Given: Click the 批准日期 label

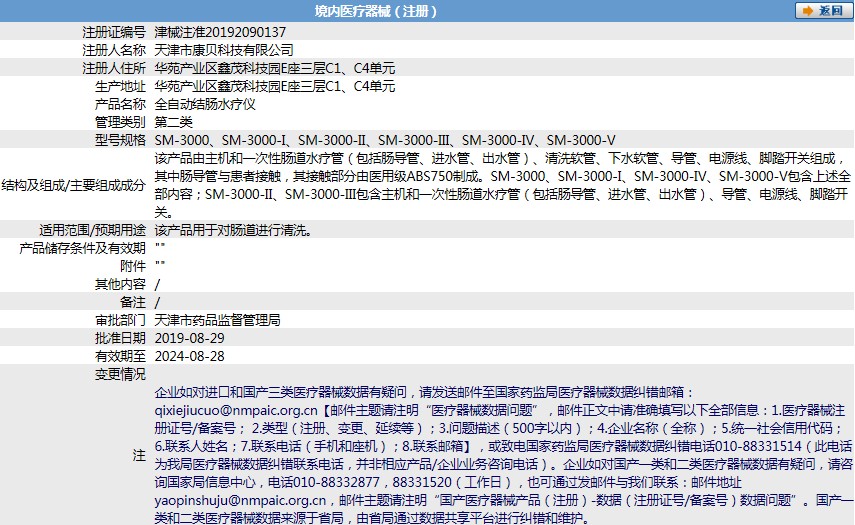Looking at the screenshot, I should click(121, 338).
